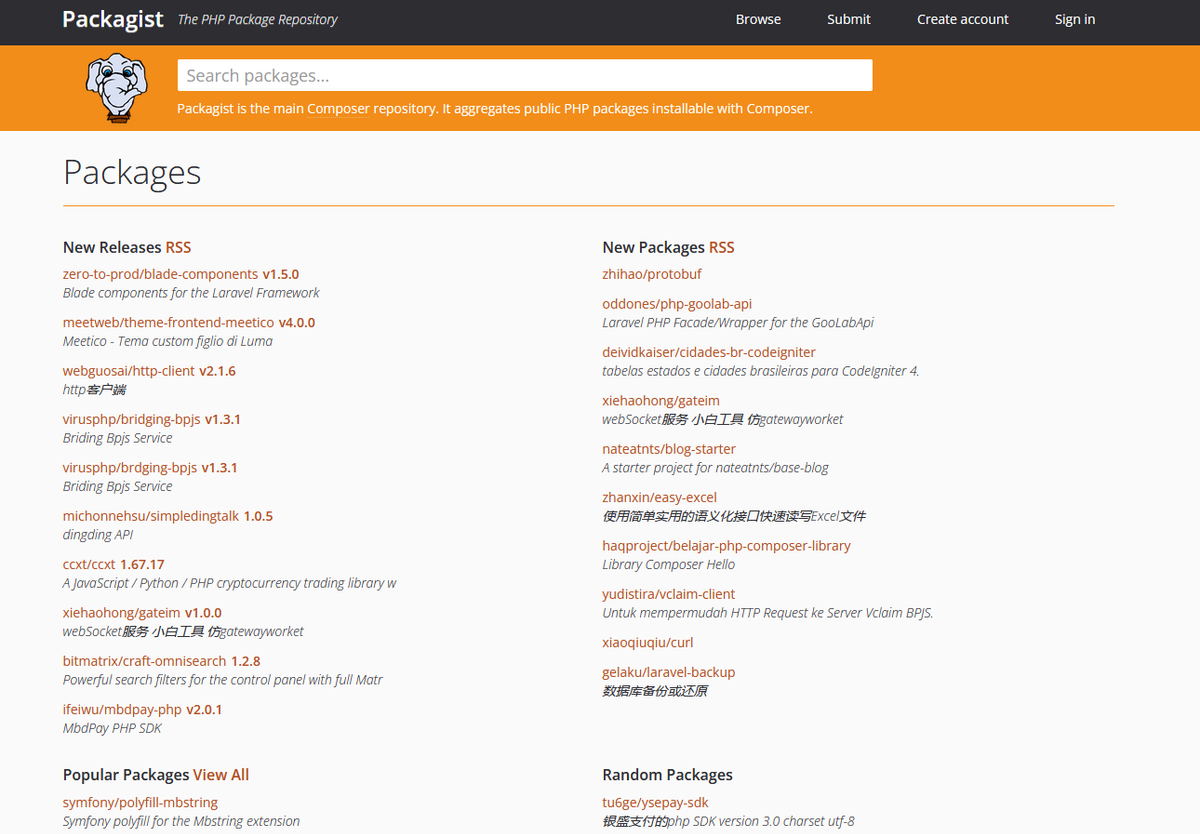
Task: Open zero-to-prod/blade-components package
Action: coord(160,274)
